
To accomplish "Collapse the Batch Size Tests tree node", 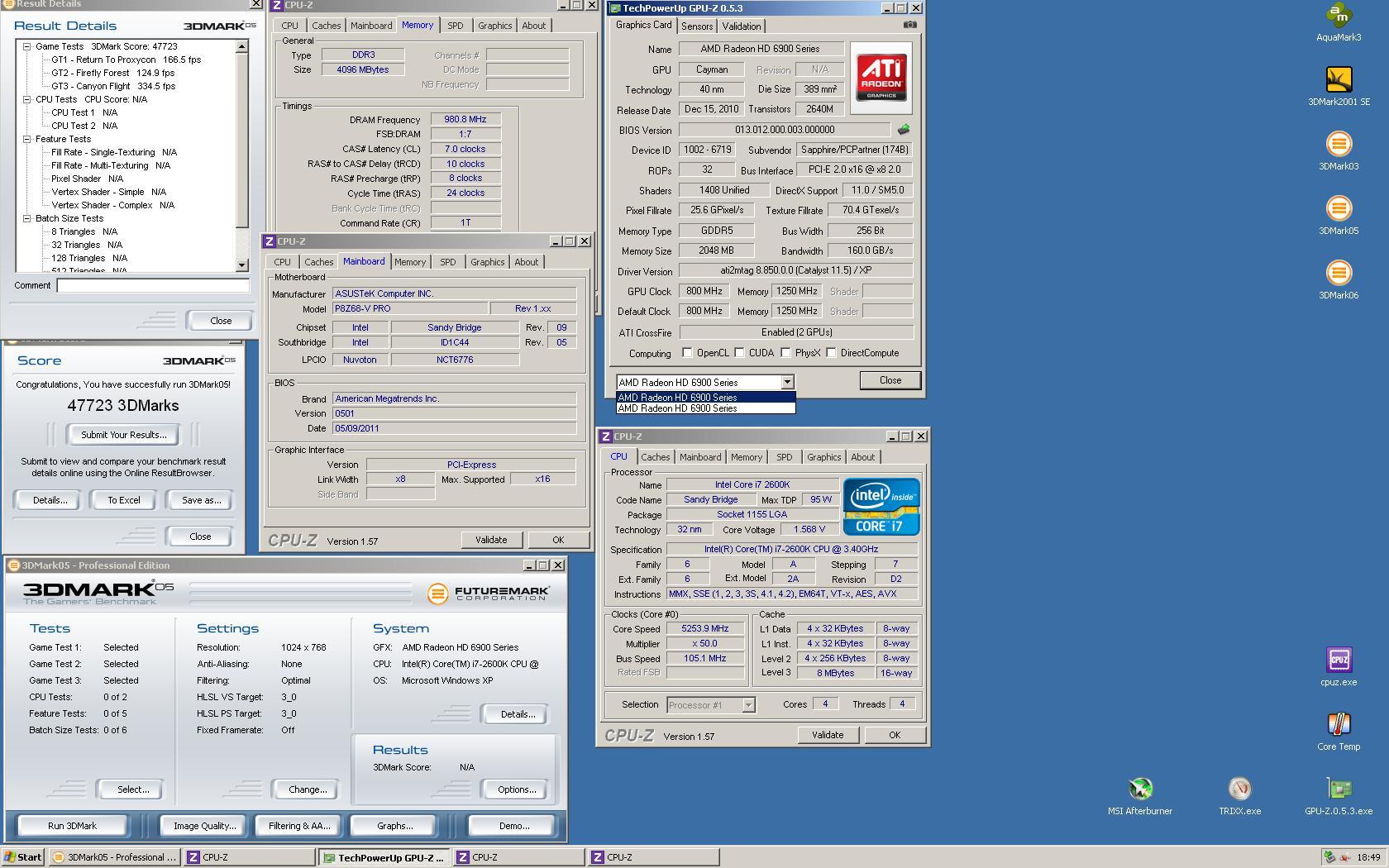I will pos(26,218).
